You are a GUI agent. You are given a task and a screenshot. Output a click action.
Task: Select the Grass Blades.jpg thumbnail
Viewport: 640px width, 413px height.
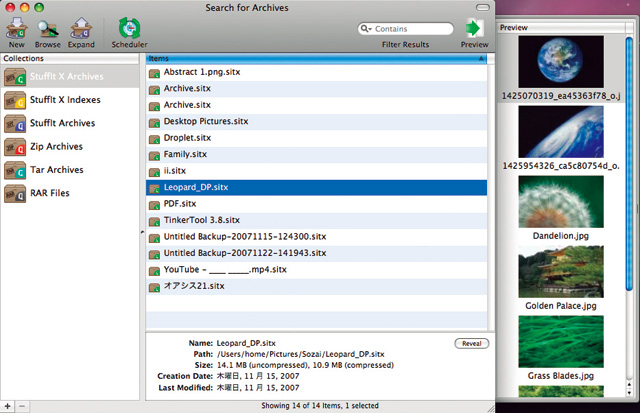click(561, 342)
